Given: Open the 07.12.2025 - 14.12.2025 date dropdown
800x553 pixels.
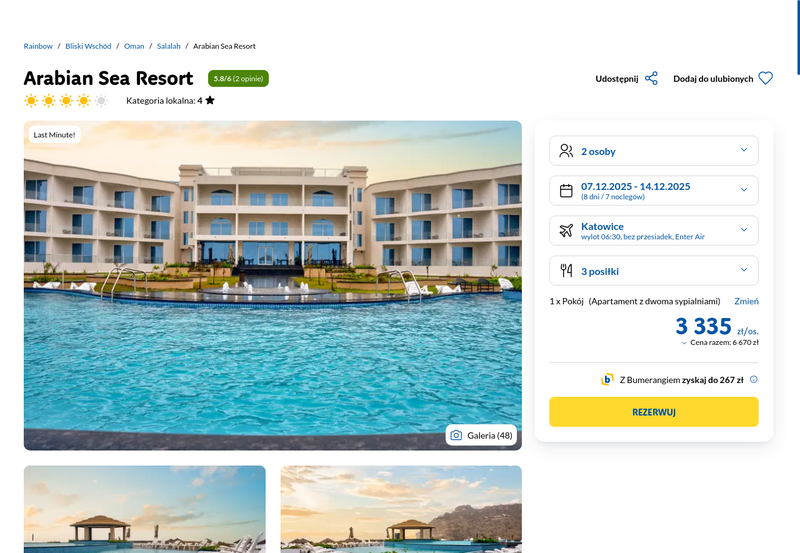Looking at the screenshot, I should tap(654, 191).
